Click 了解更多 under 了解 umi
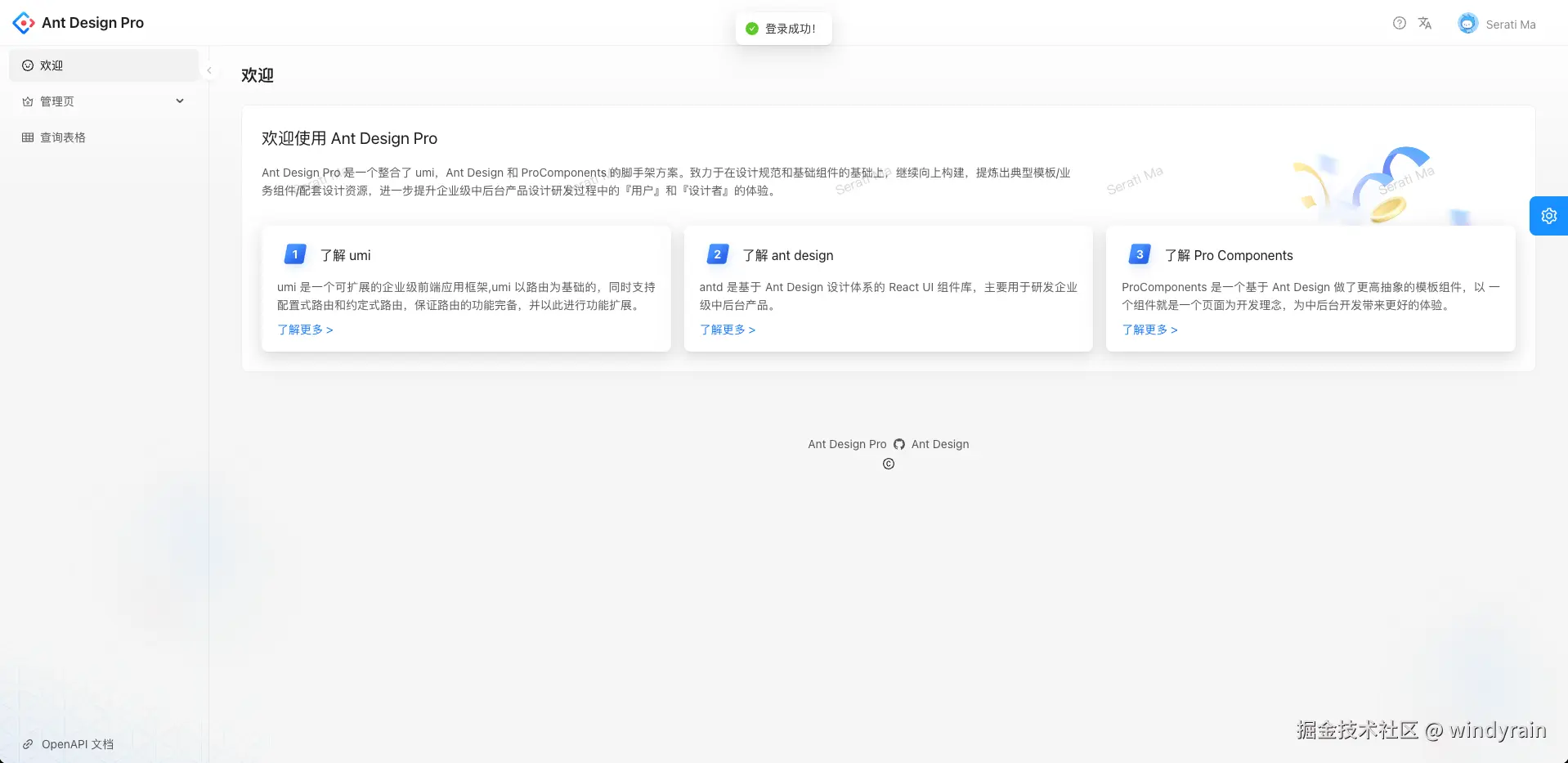This screenshot has width=1568, height=763. [x=305, y=330]
